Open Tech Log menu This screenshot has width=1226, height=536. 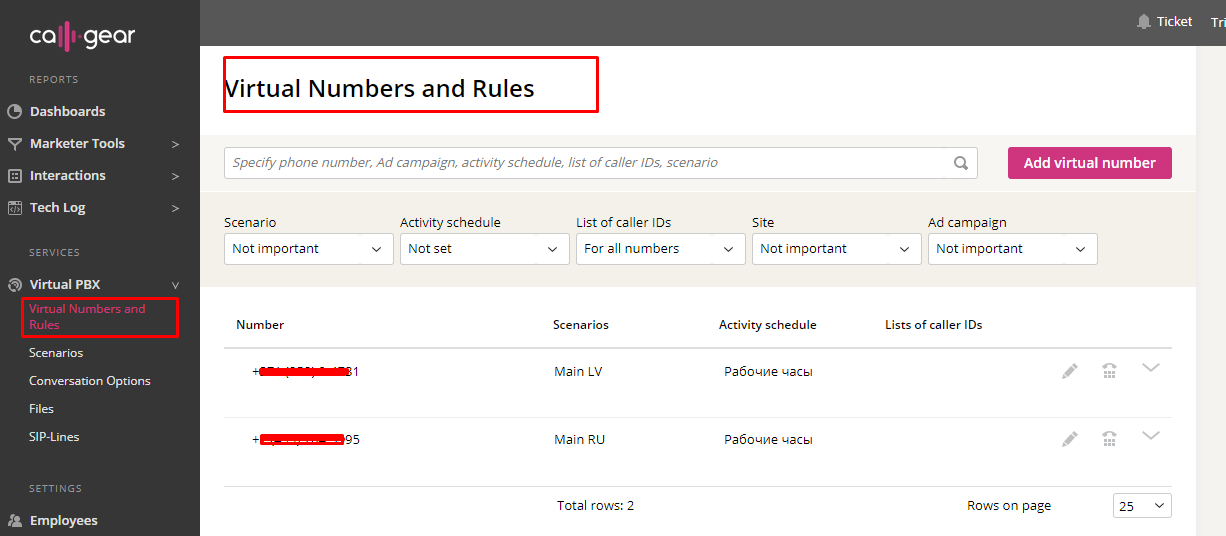57,207
